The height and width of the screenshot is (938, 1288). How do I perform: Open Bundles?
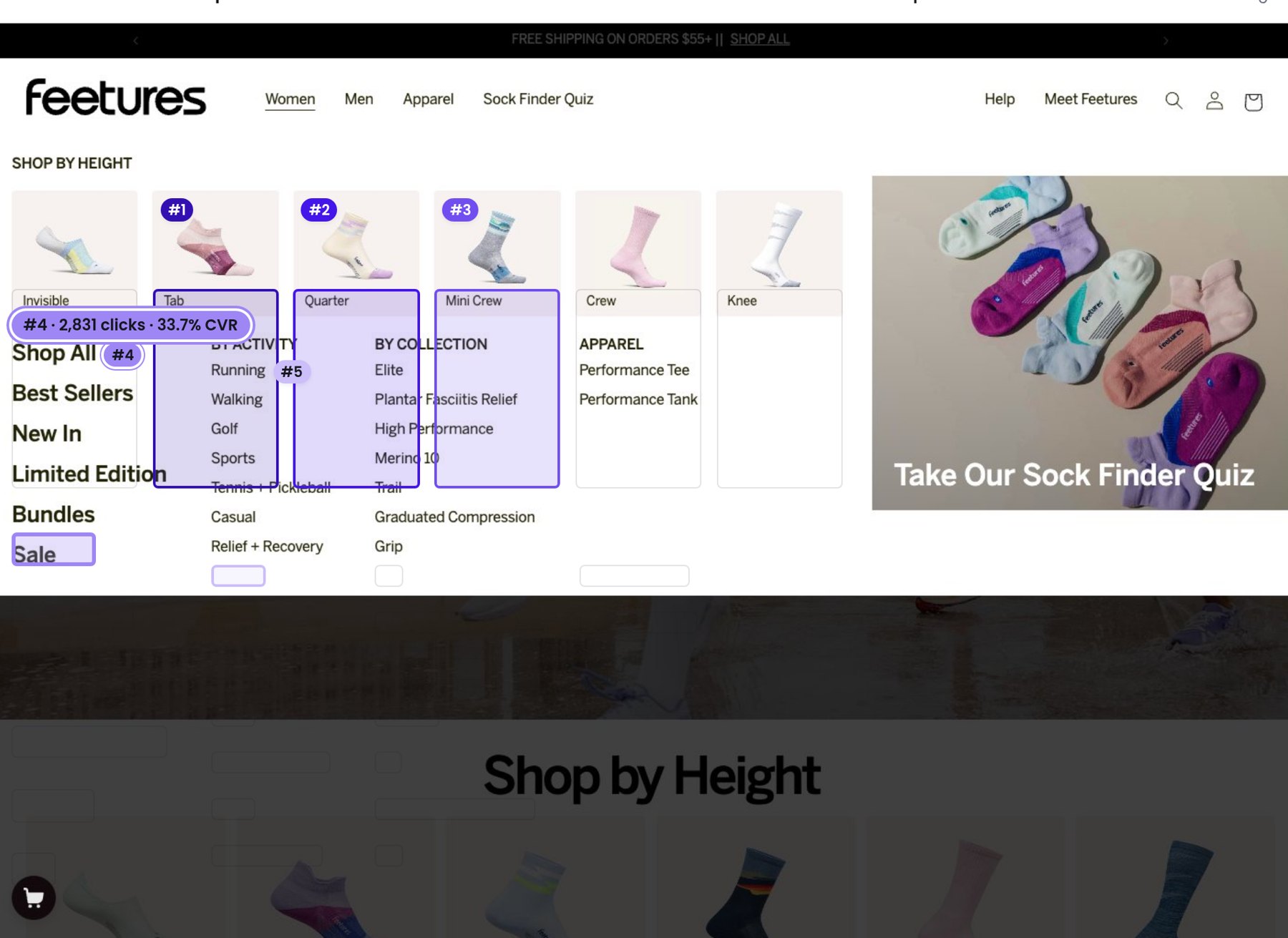point(54,514)
